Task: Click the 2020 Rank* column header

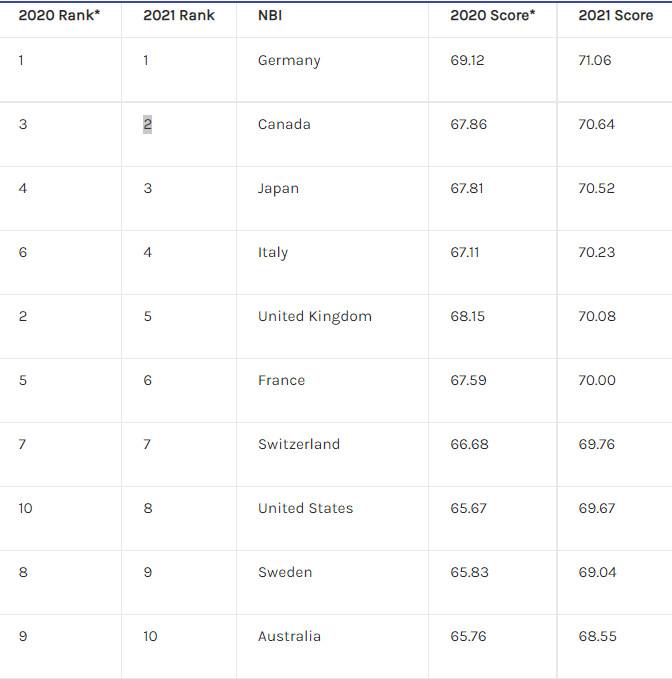Action: click(59, 15)
